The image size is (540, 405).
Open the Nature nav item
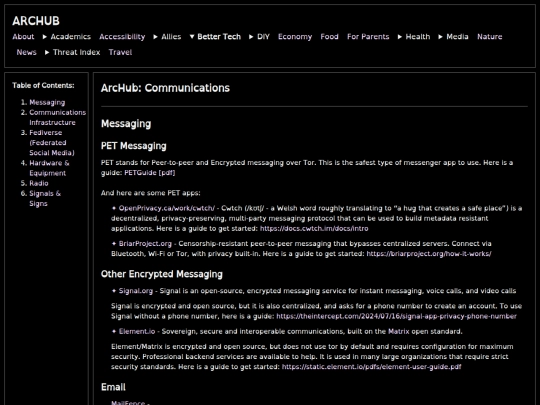489,37
